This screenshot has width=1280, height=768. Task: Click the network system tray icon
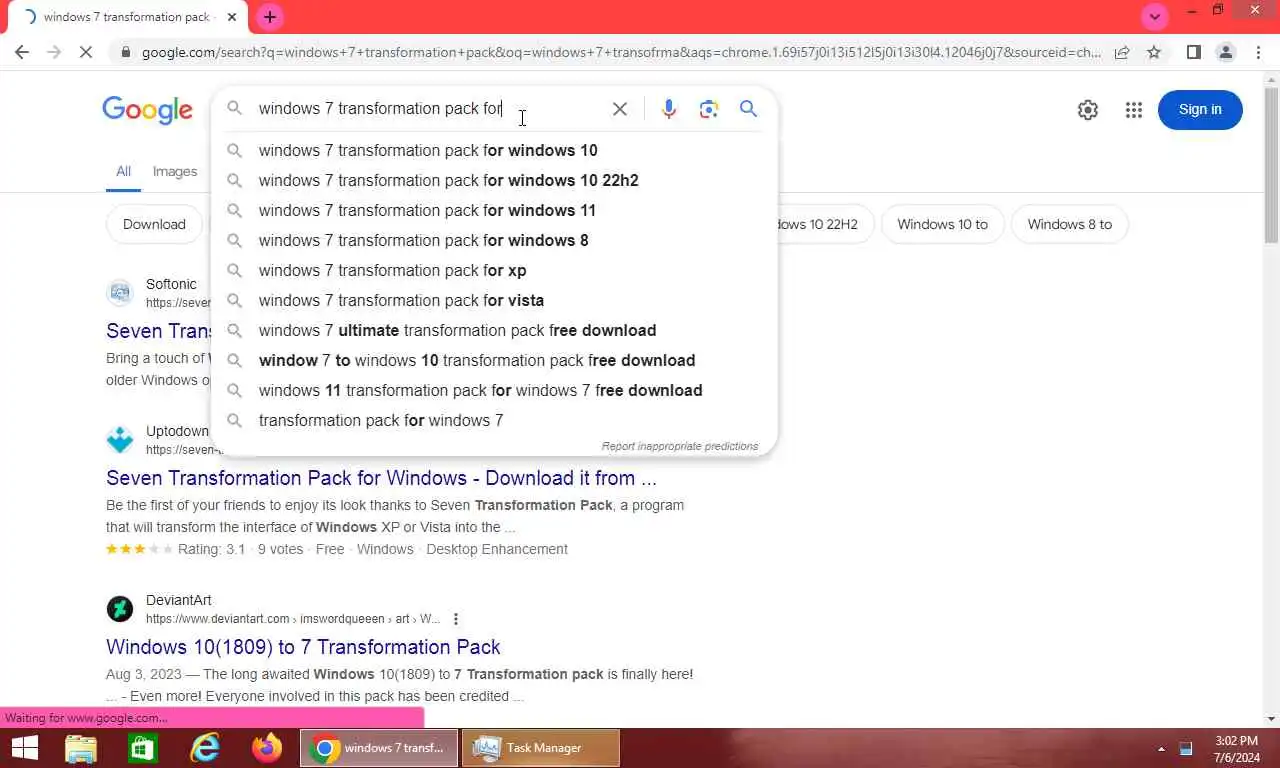point(1186,748)
